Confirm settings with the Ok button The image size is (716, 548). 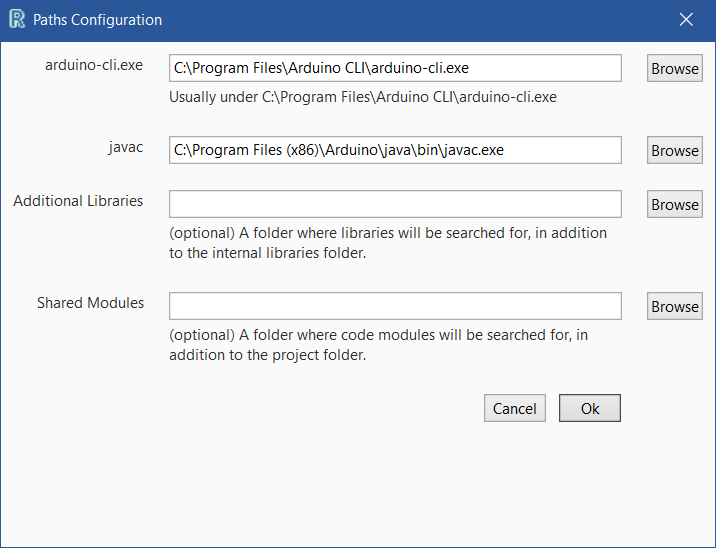pos(590,408)
